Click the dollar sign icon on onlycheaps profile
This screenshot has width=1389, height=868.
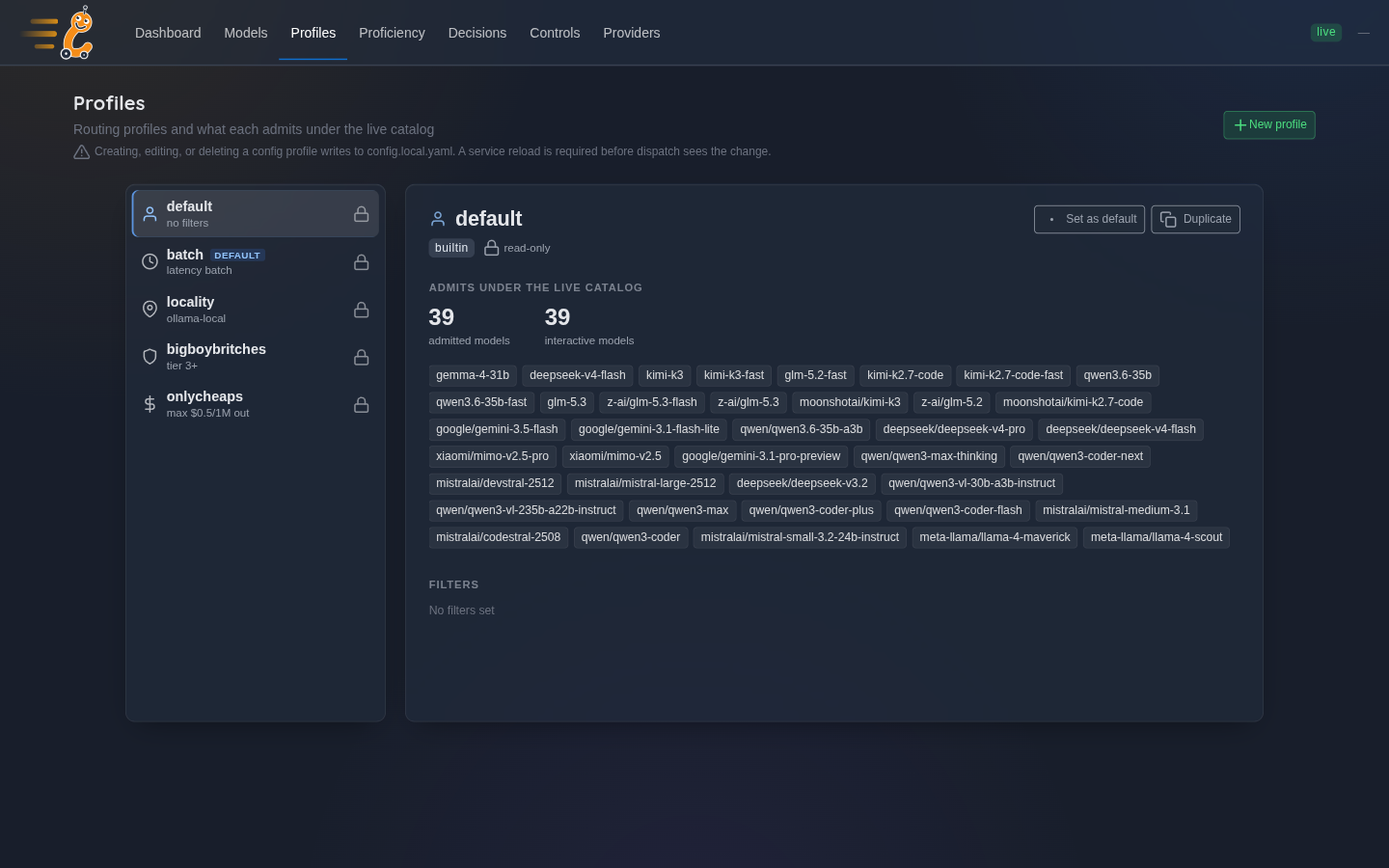tap(150, 404)
